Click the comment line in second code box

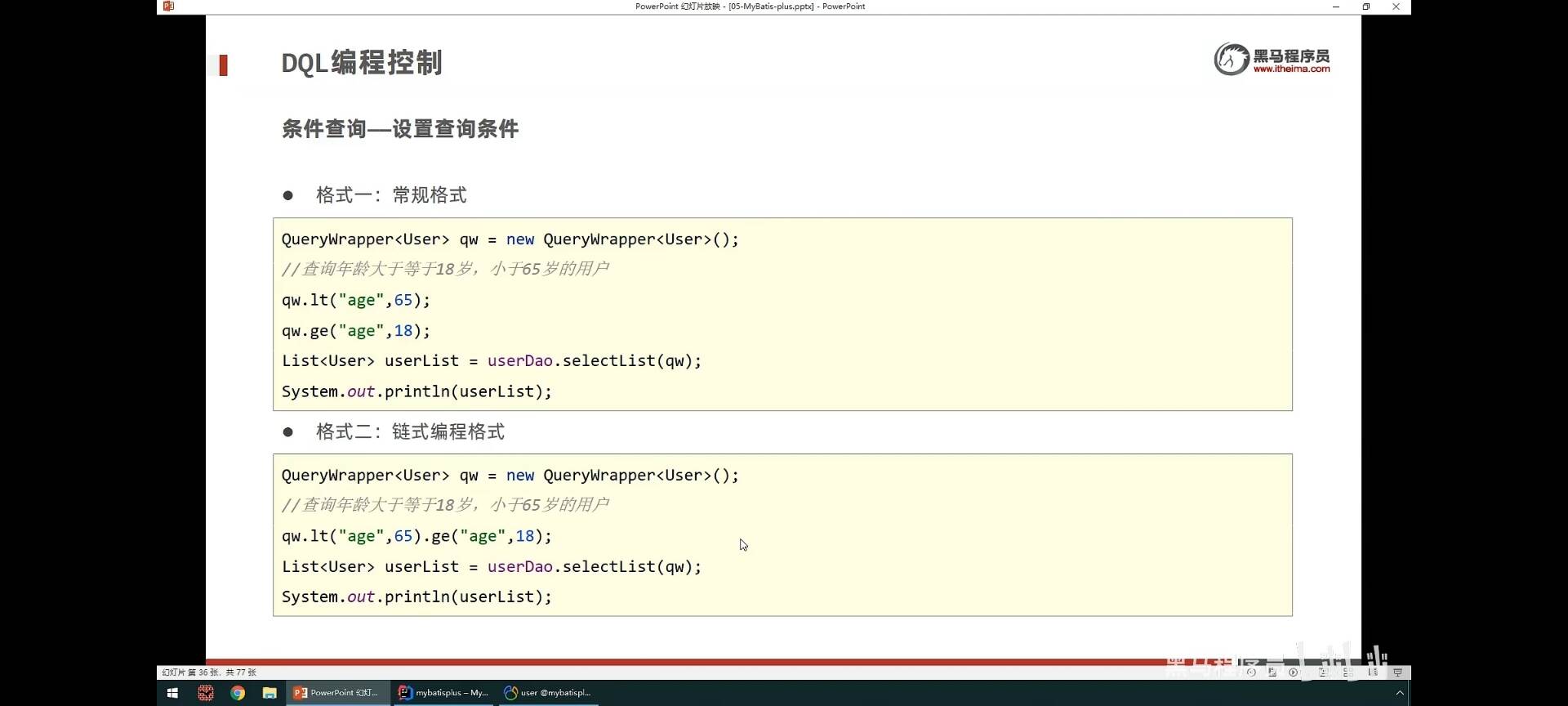[445, 505]
